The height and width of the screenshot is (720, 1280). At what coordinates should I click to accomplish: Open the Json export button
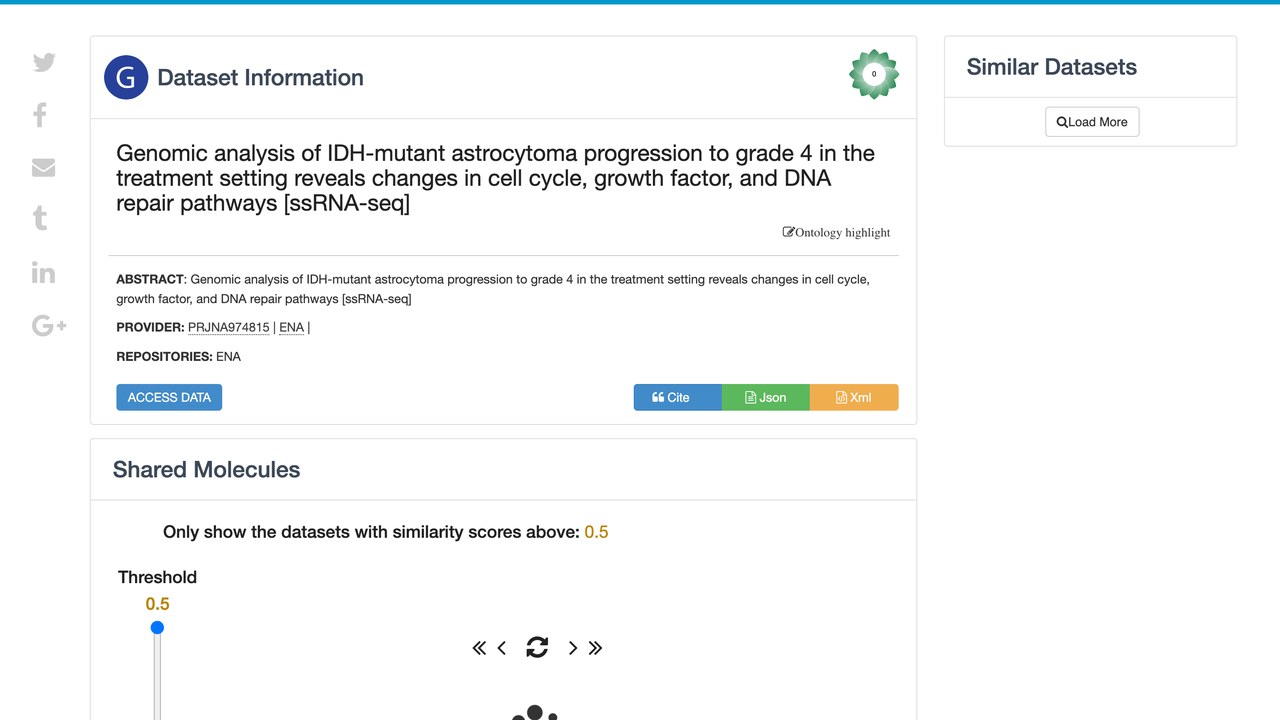(x=765, y=397)
